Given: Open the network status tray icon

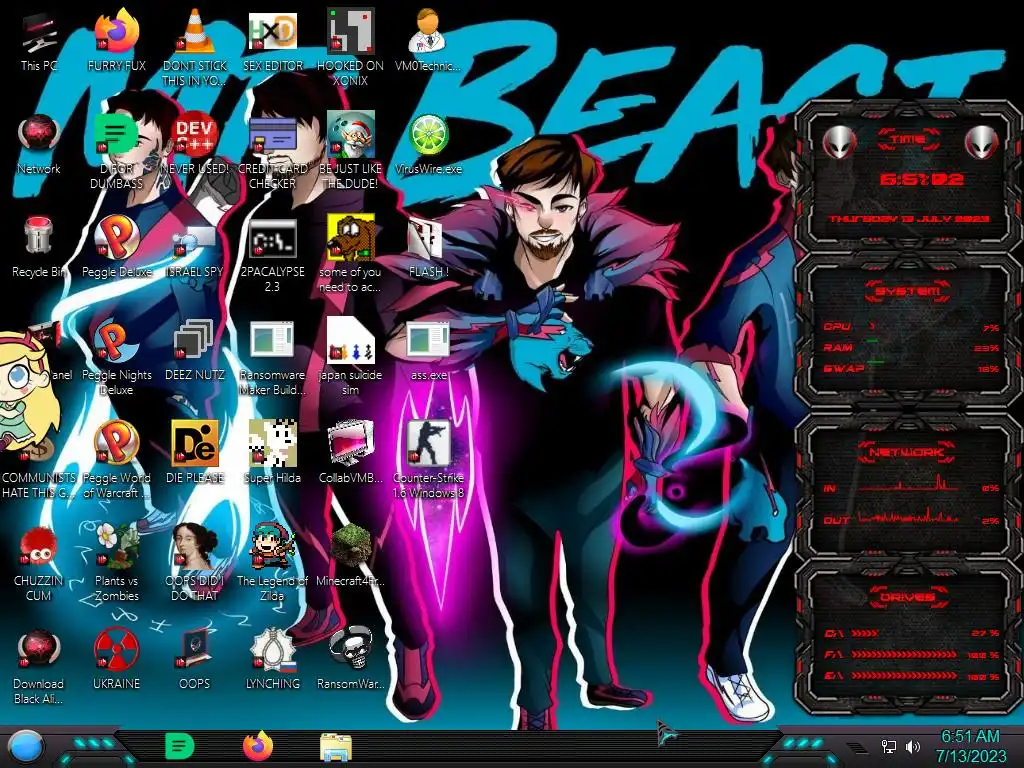Looking at the screenshot, I should pyautogui.click(x=889, y=746).
